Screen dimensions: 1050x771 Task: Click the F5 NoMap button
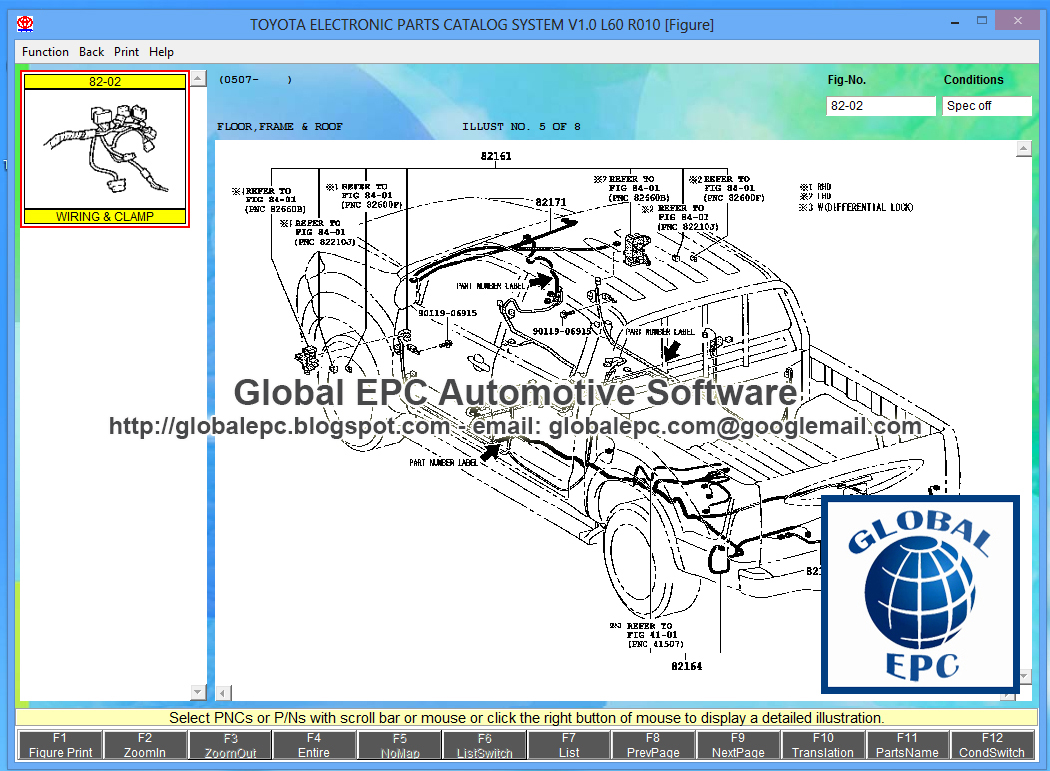click(399, 745)
